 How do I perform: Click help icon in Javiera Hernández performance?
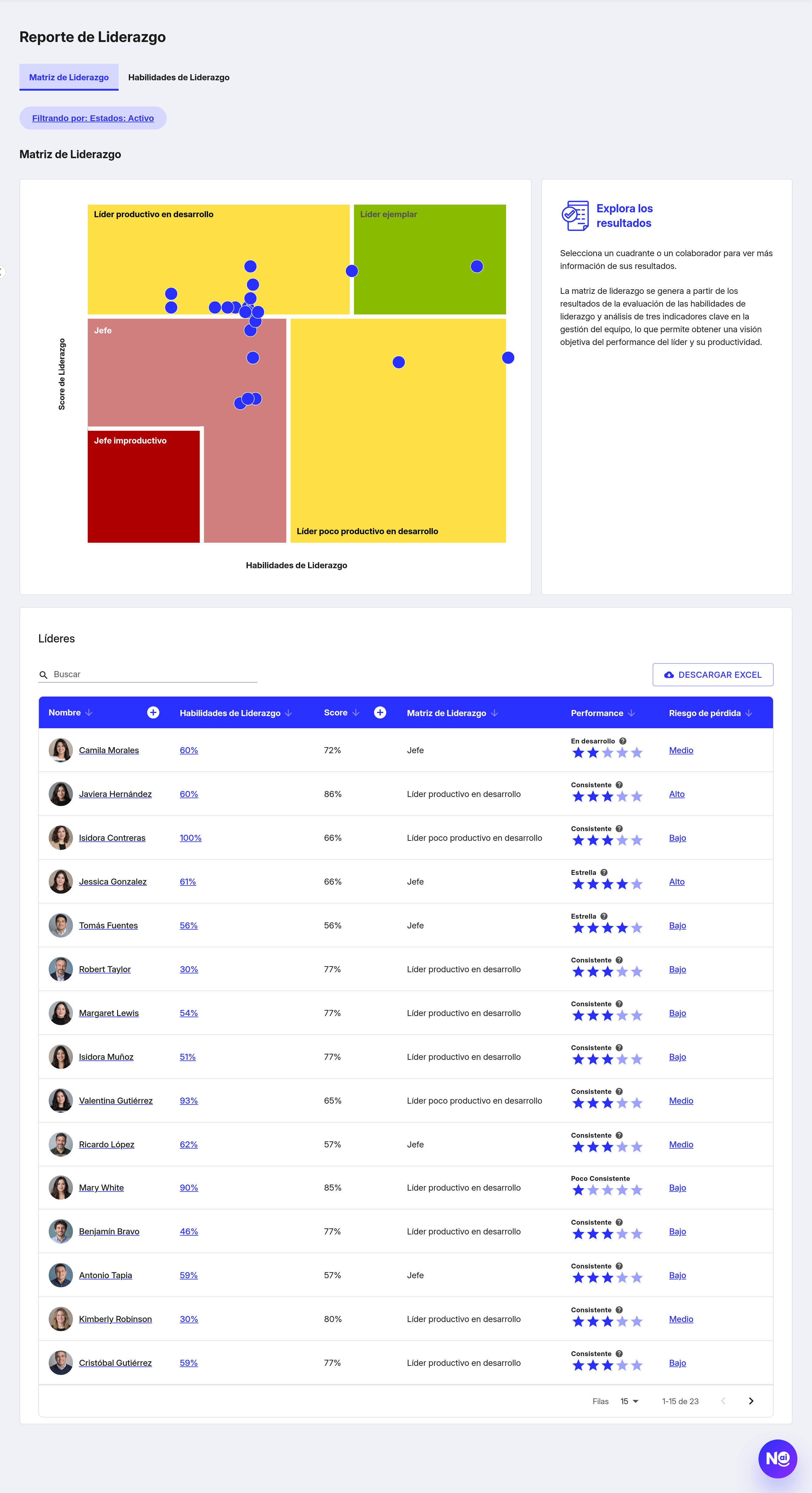[619, 785]
